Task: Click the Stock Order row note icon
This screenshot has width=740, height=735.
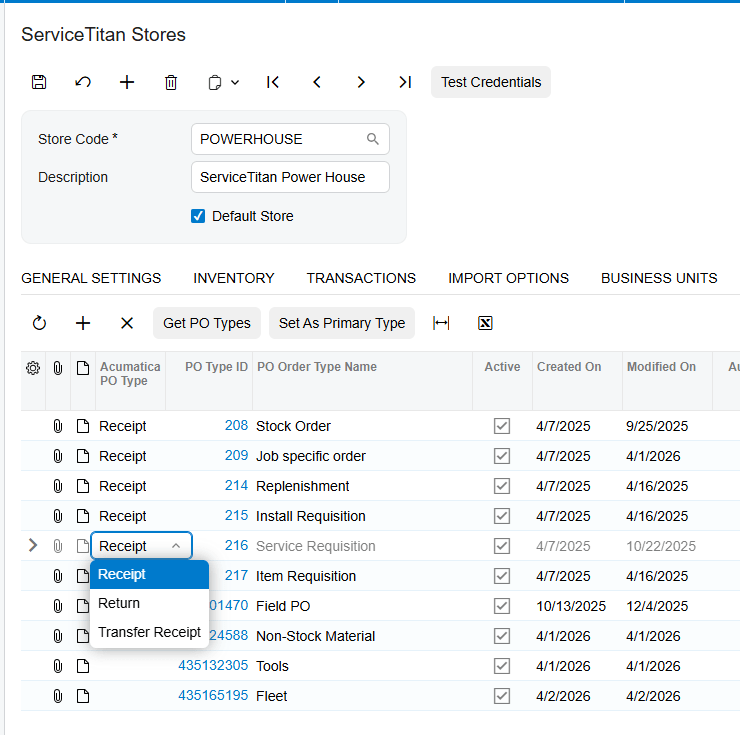Action: pos(83,426)
